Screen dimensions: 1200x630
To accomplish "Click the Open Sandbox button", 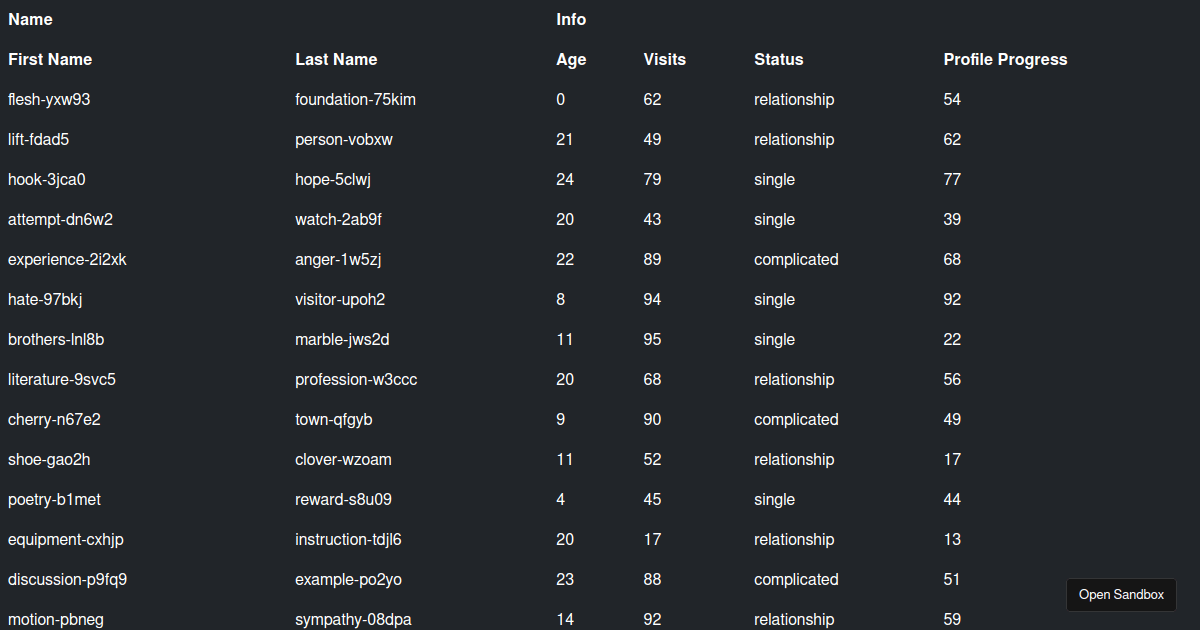I will tap(1121, 595).
